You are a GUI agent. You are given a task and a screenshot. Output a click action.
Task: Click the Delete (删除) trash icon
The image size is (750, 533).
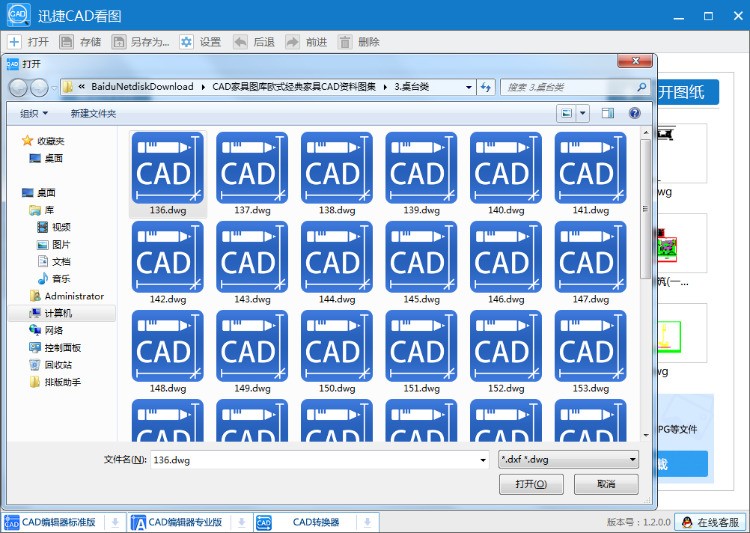click(344, 42)
